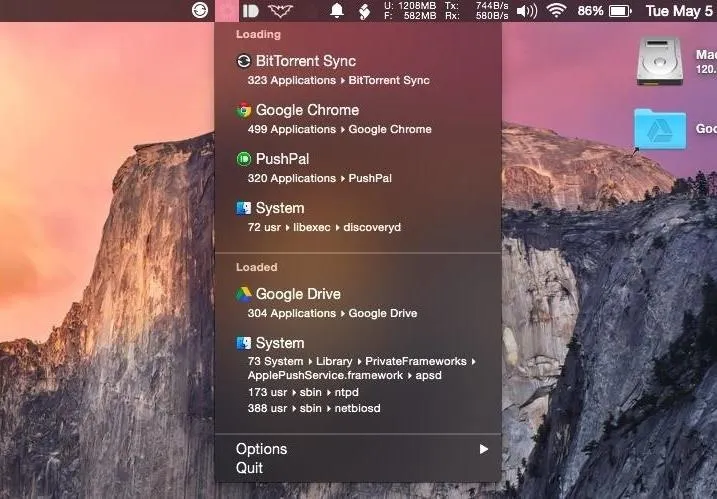Viewport: 717px width, 499px height.
Task: Click the Tue May 5 date clock
Action: (x=679, y=11)
